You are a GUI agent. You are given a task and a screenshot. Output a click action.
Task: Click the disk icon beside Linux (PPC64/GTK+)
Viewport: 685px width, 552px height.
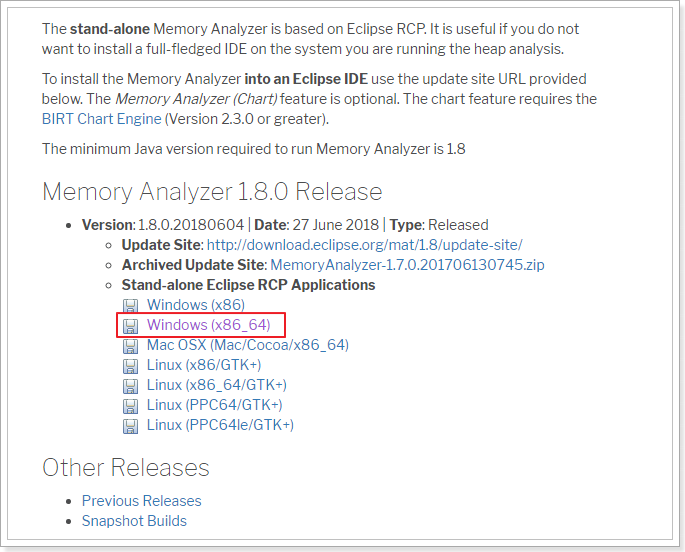tap(130, 406)
